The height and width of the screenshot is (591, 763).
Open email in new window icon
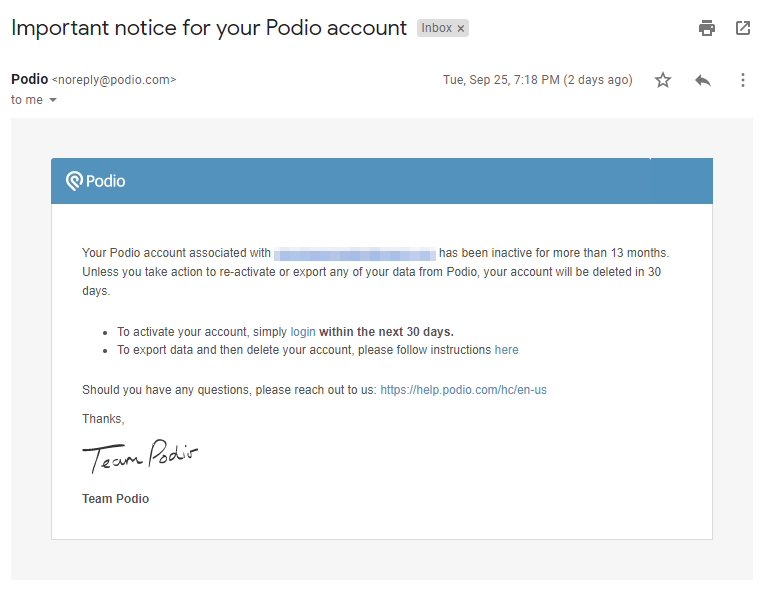tap(743, 28)
